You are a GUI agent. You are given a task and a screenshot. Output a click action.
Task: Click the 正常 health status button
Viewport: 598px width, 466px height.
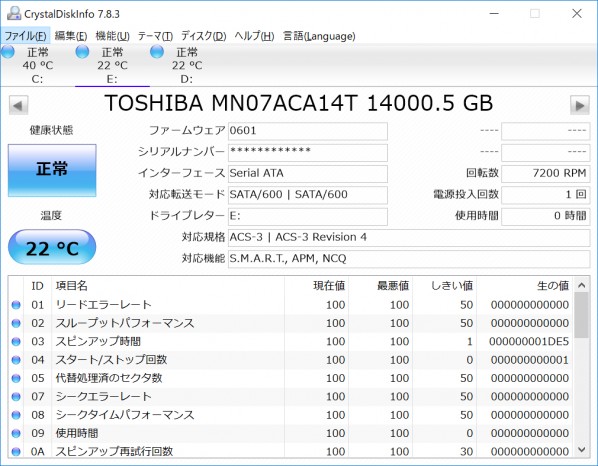(x=52, y=170)
